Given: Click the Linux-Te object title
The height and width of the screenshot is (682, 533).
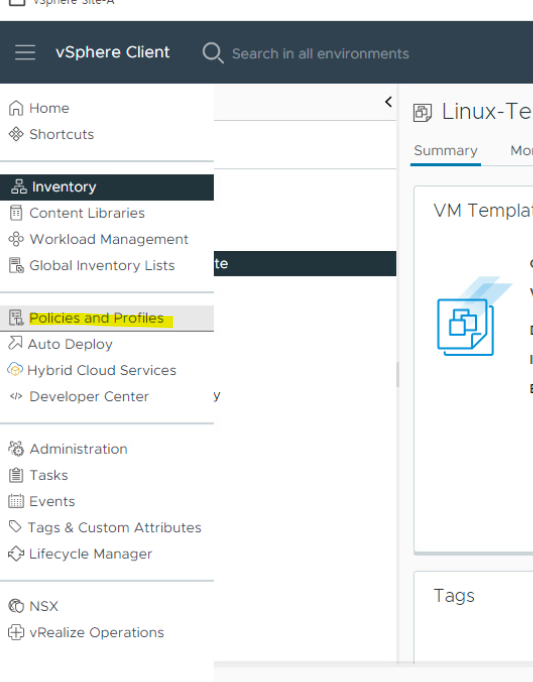Looking at the screenshot, I should point(487,112).
